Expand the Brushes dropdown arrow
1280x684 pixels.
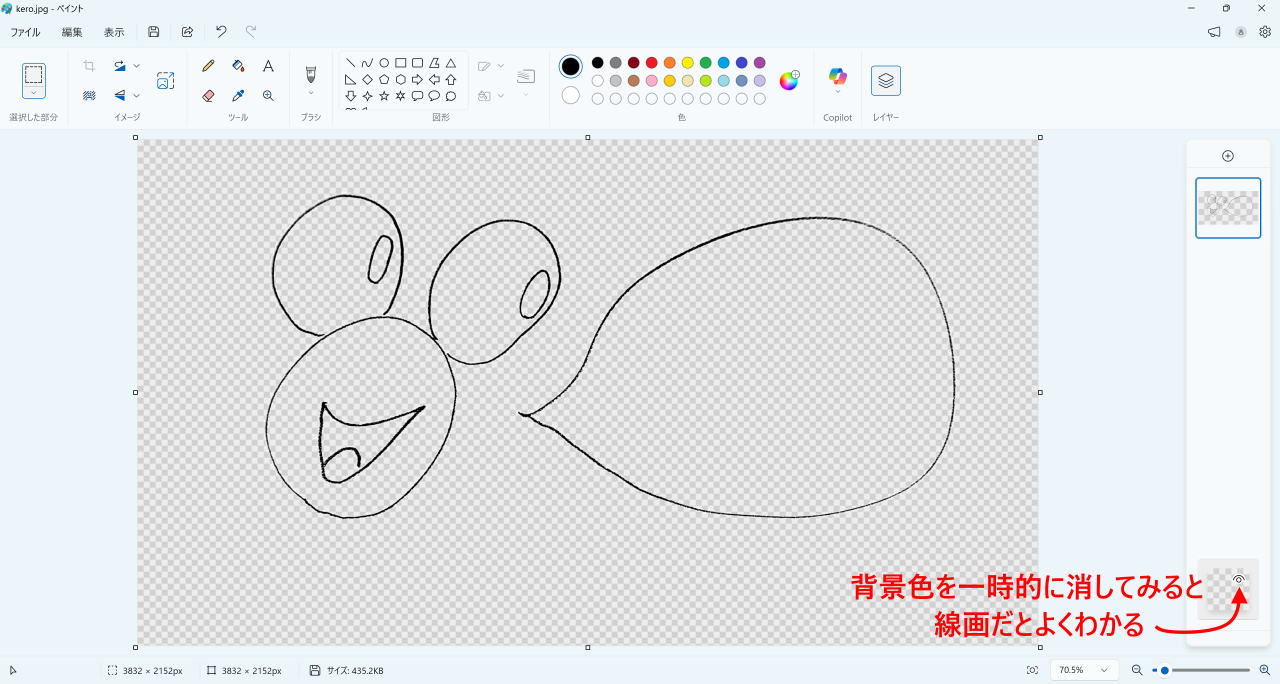[311, 94]
